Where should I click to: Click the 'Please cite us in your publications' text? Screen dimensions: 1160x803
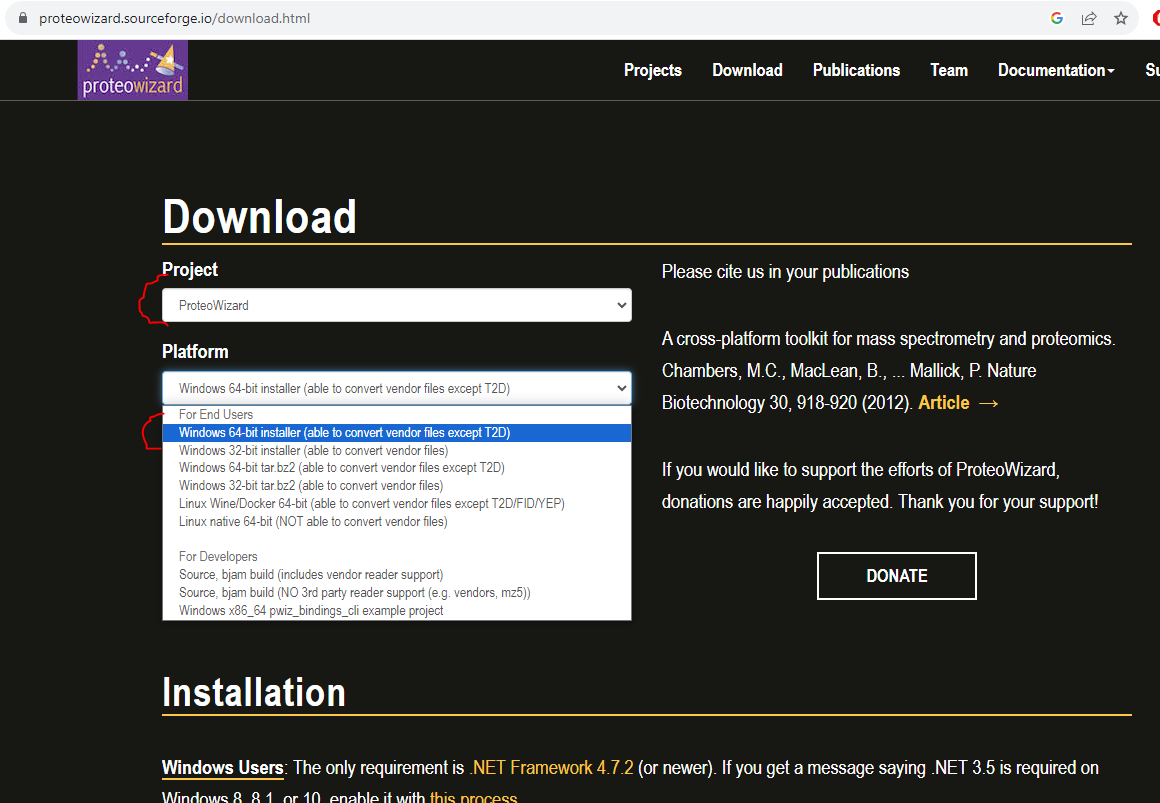coord(785,272)
